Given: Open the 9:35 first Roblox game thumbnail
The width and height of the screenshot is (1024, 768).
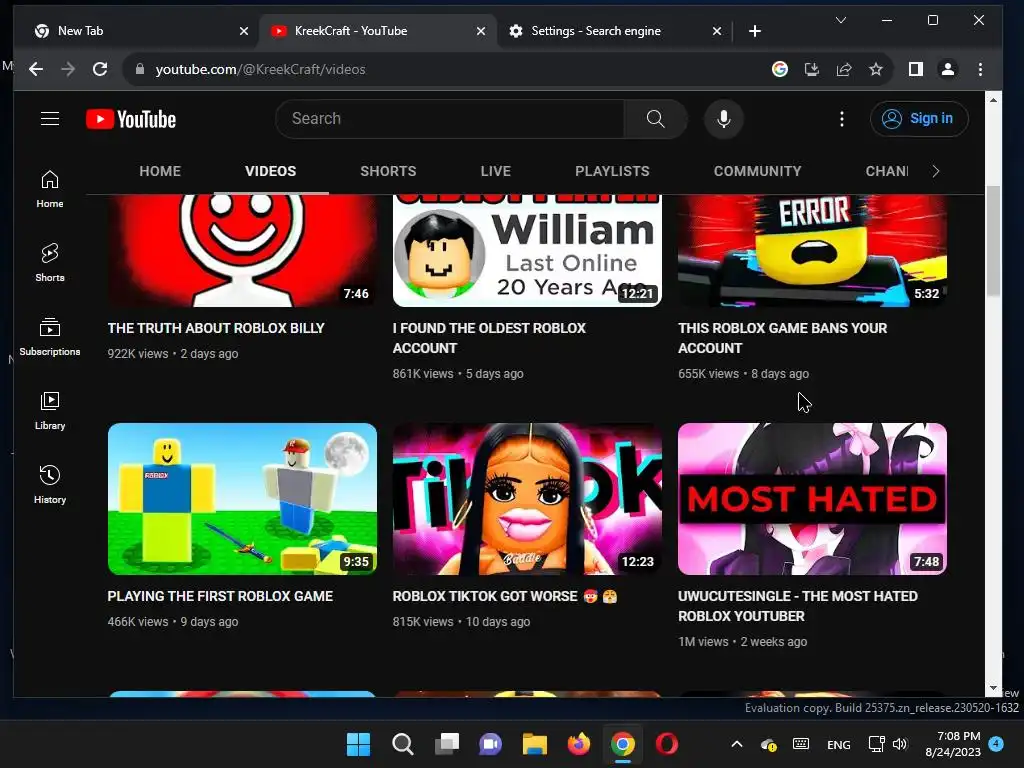Looking at the screenshot, I should click(x=242, y=499).
